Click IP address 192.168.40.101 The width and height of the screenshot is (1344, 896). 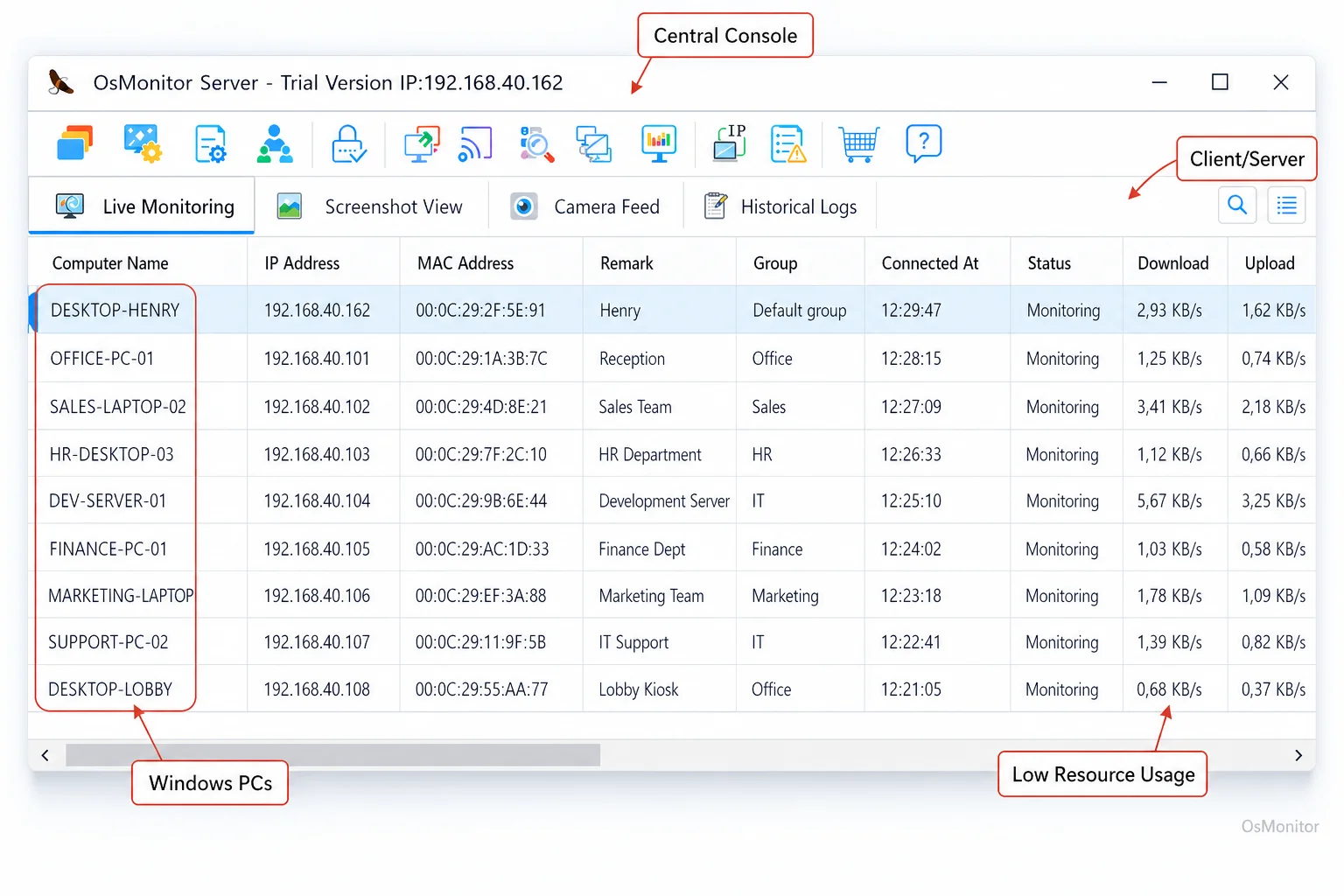[317, 359]
